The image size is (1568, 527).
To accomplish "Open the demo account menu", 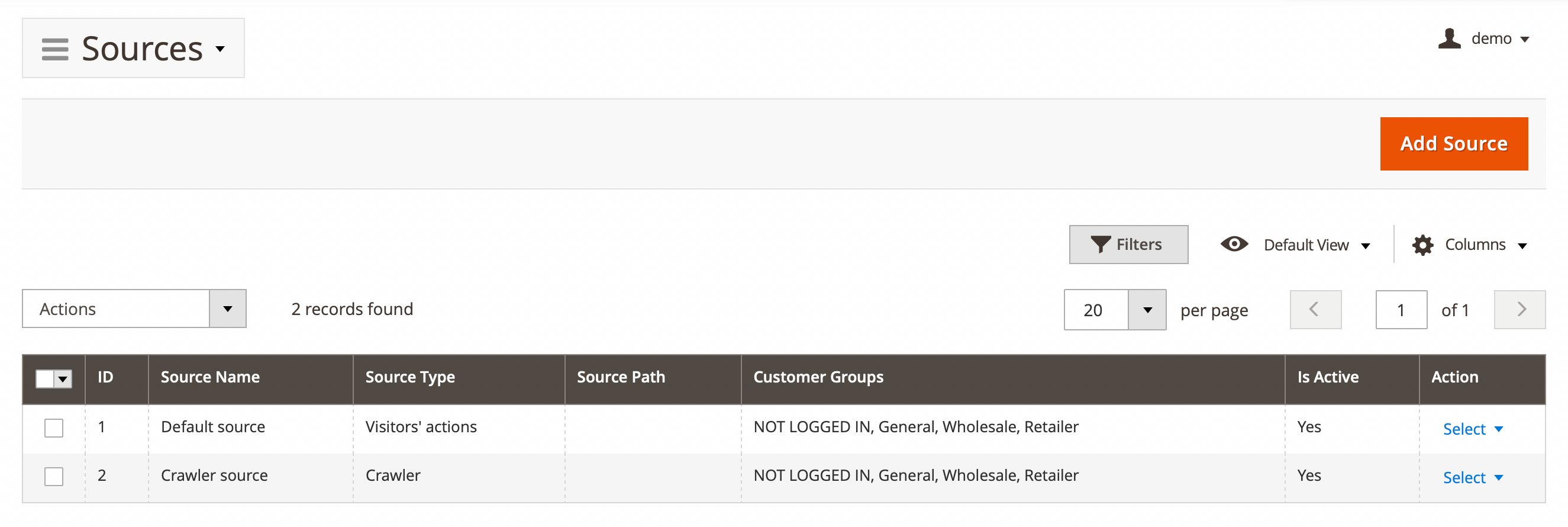I will click(1490, 38).
